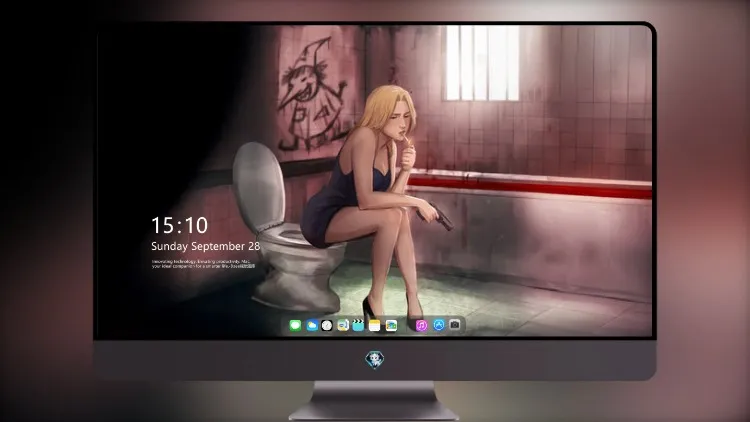Click the 15:10 clock display
Viewport: 750px width, 422px height.
pyautogui.click(x=179, y=225)
